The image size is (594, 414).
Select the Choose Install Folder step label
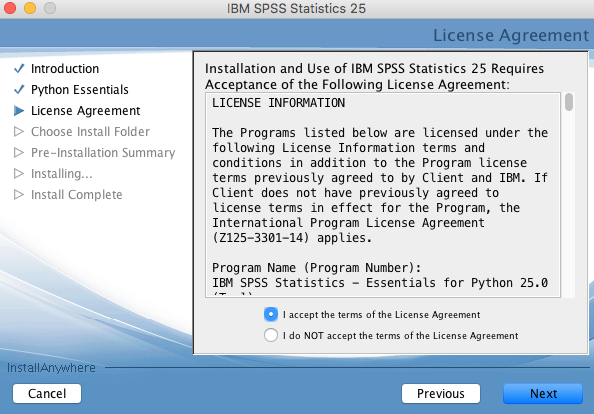click(x=90, y=132)
